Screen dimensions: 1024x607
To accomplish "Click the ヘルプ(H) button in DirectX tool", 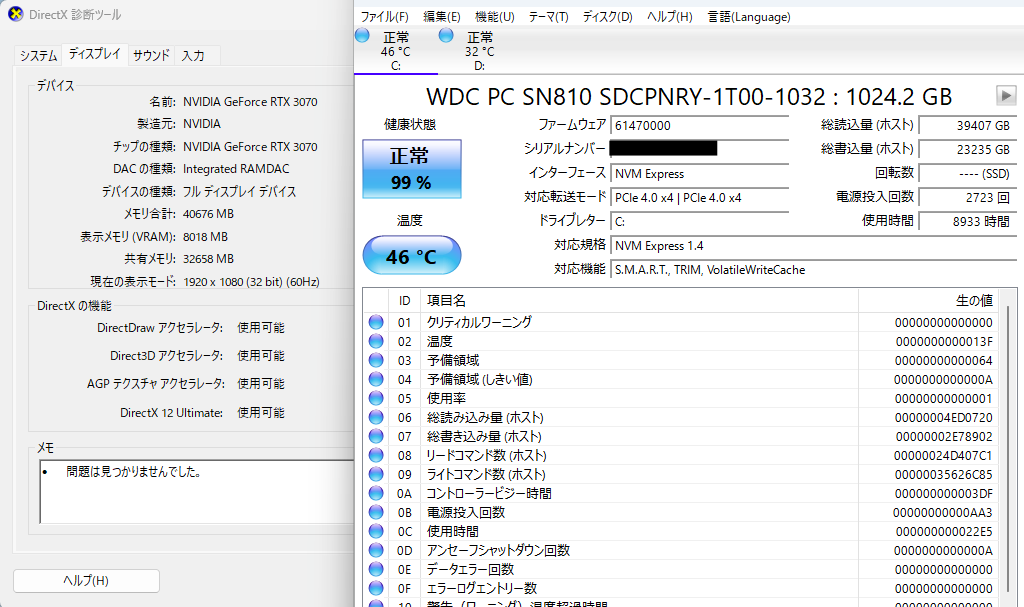I will point(86,581).
